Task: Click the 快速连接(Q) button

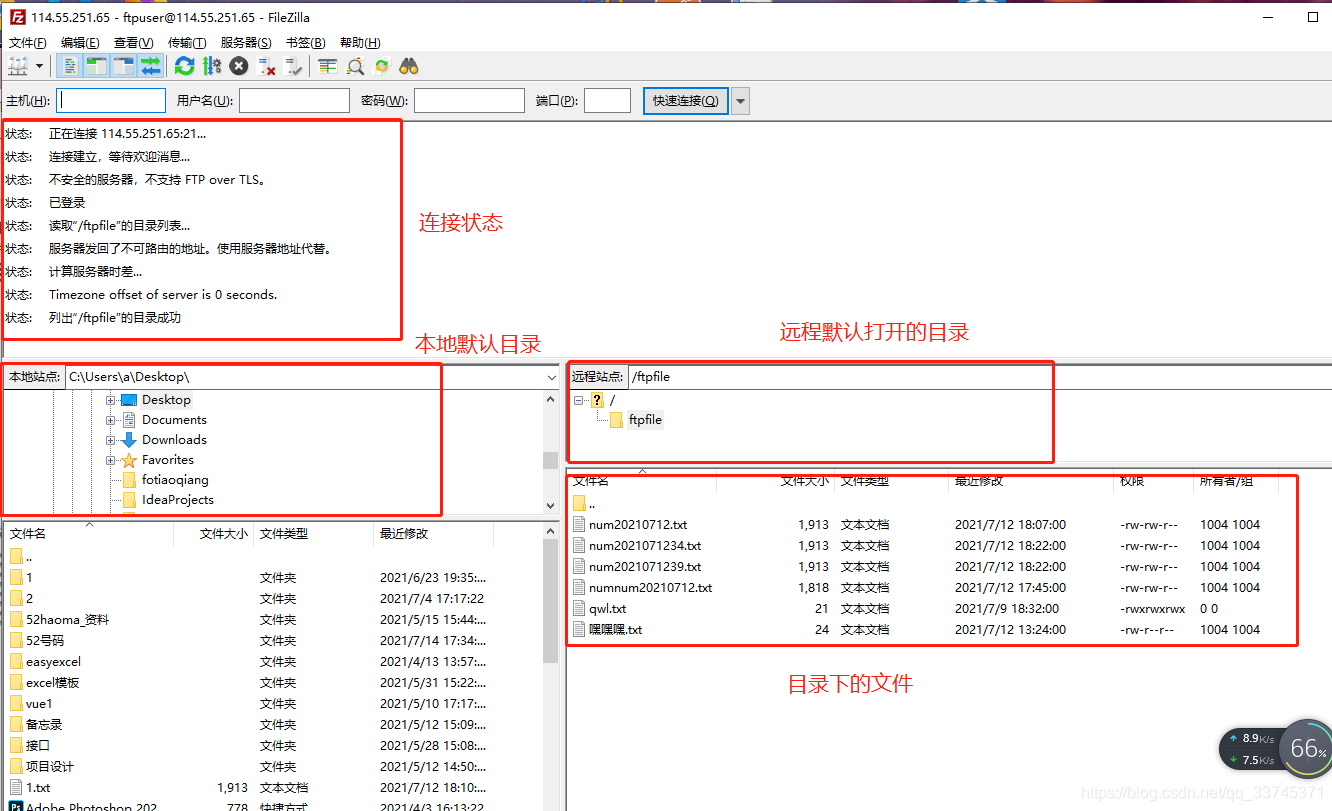Action: (685, 101)
